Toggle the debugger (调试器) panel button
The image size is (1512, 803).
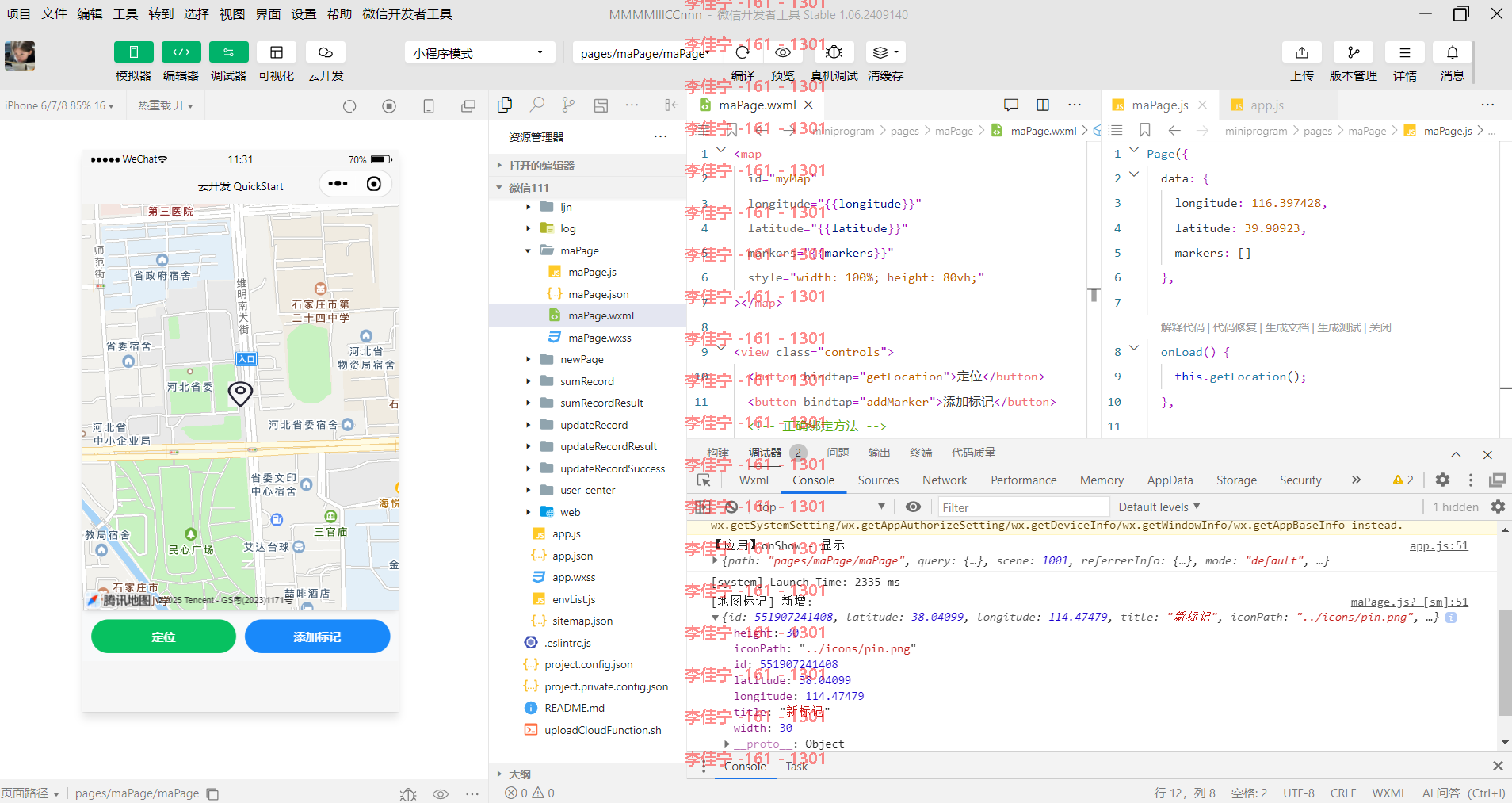tap(228, 52)
